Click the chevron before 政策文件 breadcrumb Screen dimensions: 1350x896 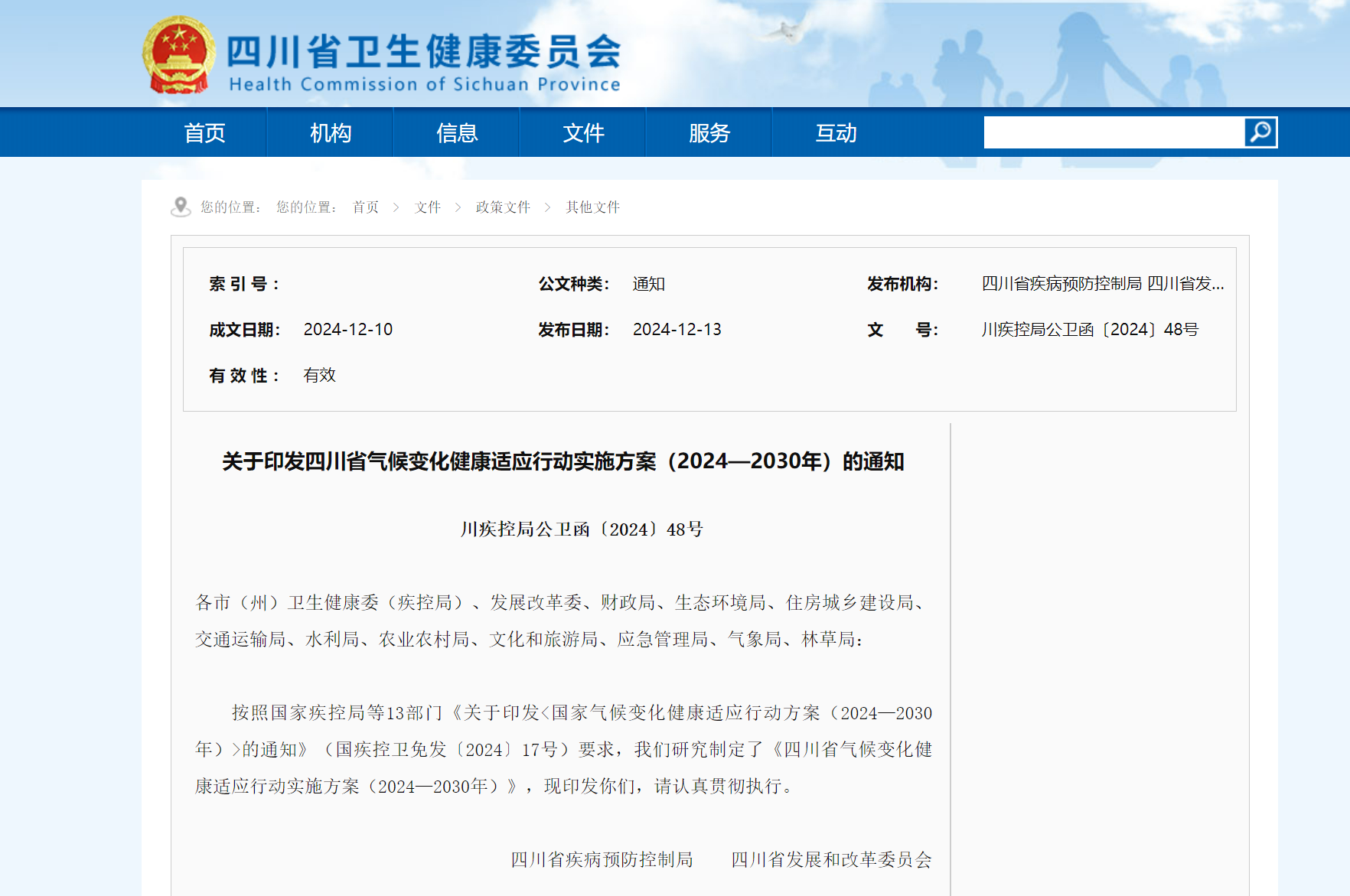coord(458,207)
